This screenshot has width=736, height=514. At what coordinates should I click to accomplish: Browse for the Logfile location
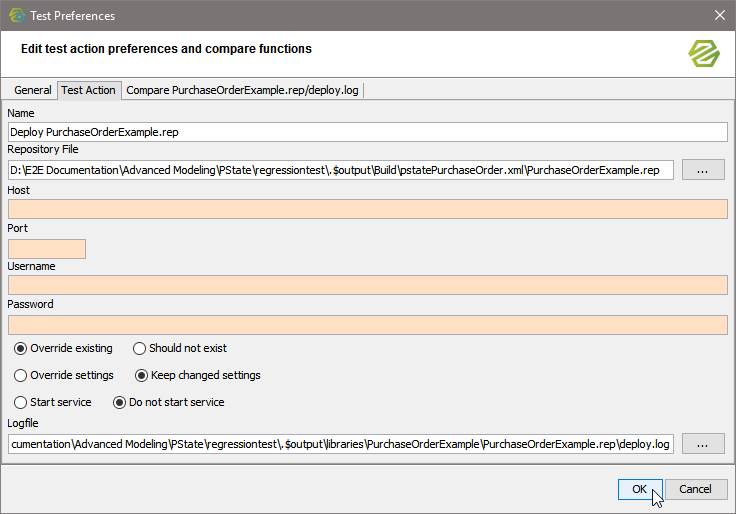[x=703, y=443]
